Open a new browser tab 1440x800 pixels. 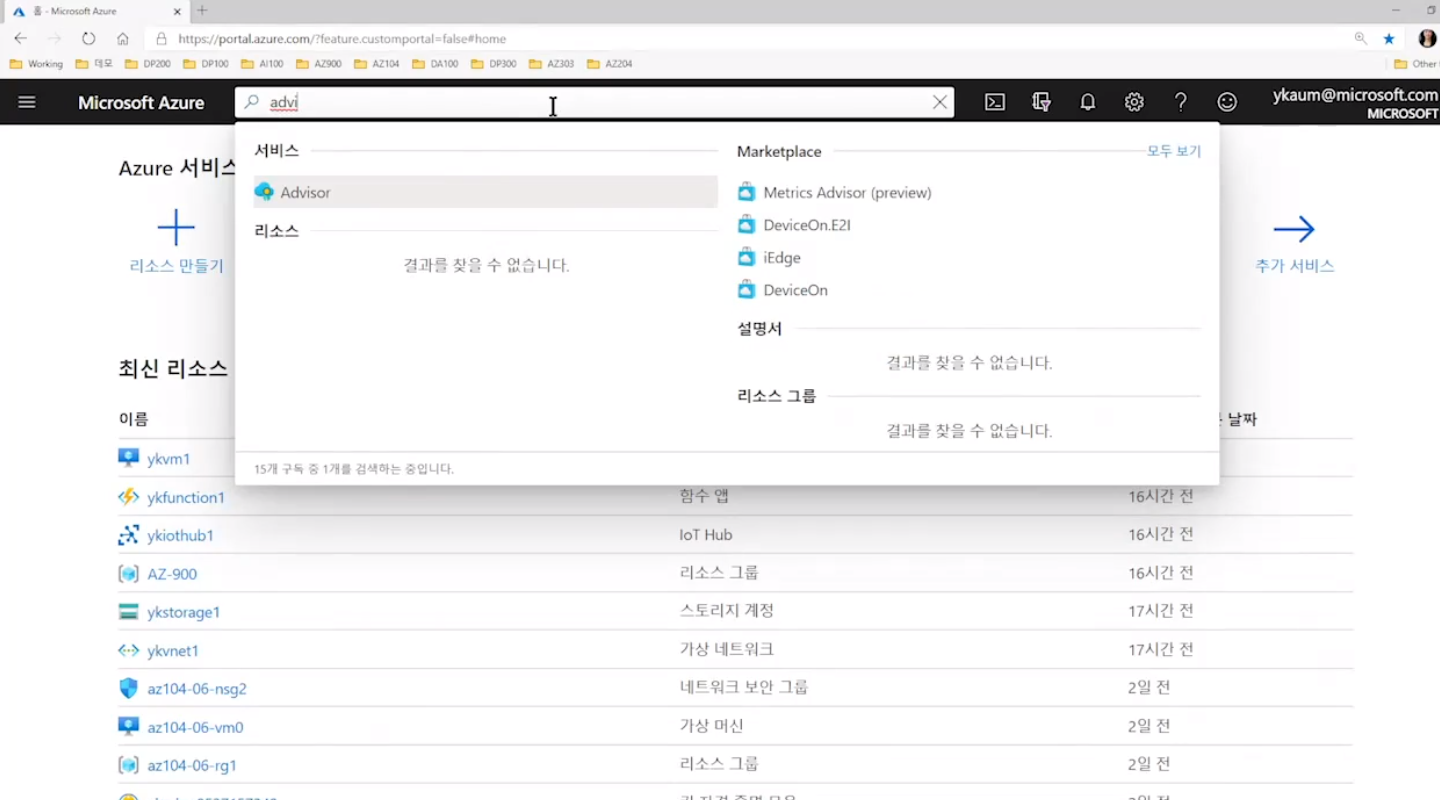202,11
